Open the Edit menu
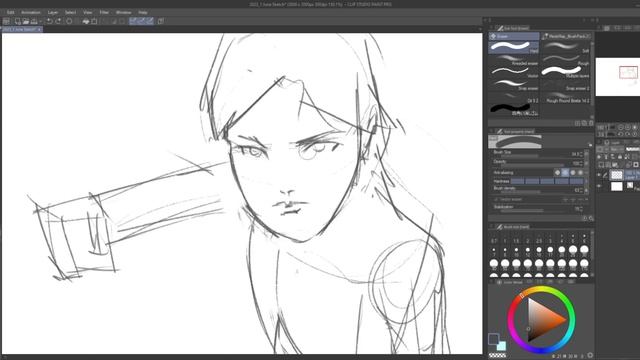The width and height of the screenshot is (640, 360). coord(11,13)
